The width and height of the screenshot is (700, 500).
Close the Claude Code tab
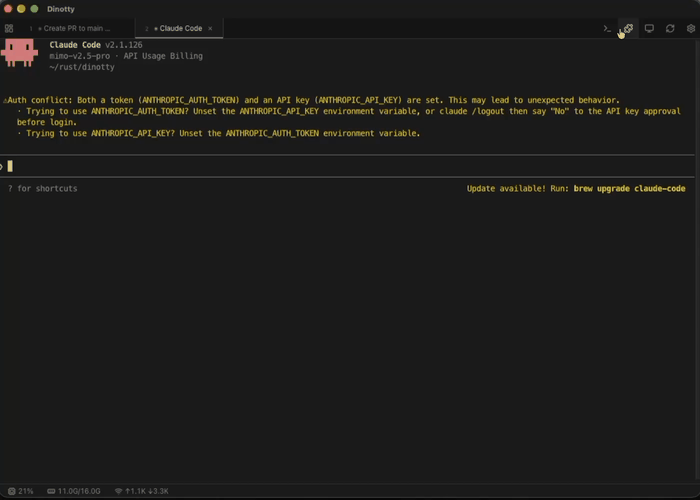pos(210,29)
